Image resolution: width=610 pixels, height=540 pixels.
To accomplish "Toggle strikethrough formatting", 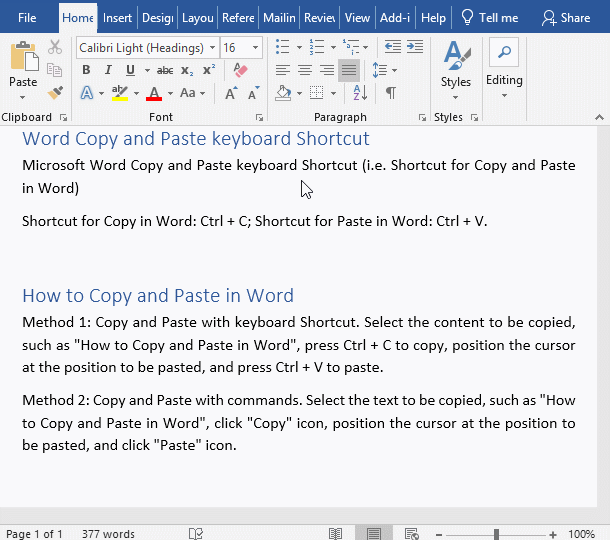I will 165,70.
